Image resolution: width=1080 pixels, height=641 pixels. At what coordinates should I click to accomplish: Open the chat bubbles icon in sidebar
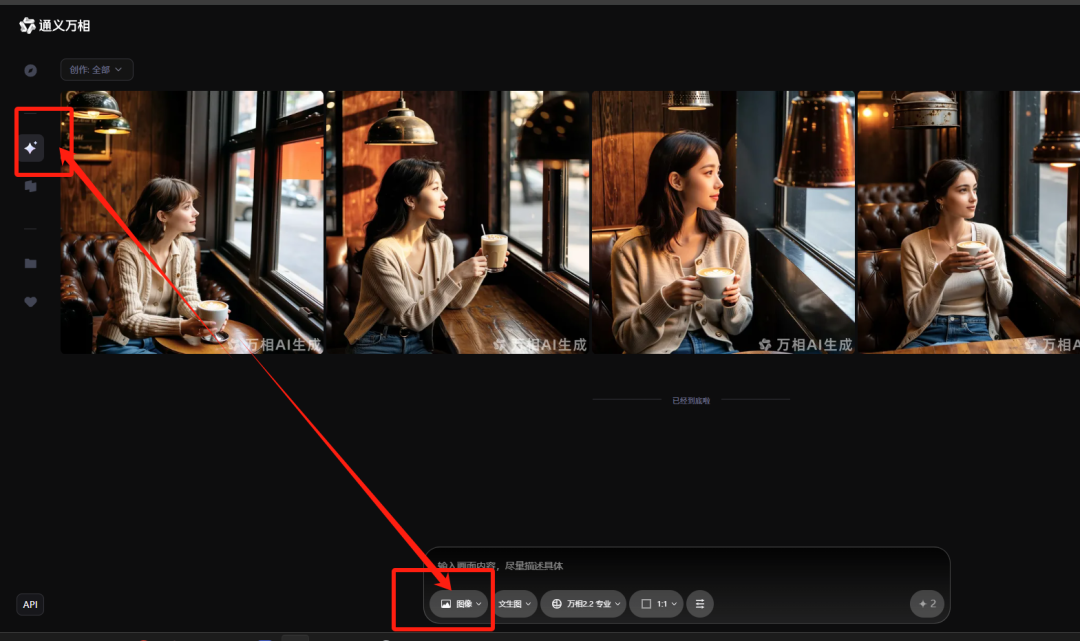coord(30,187)
